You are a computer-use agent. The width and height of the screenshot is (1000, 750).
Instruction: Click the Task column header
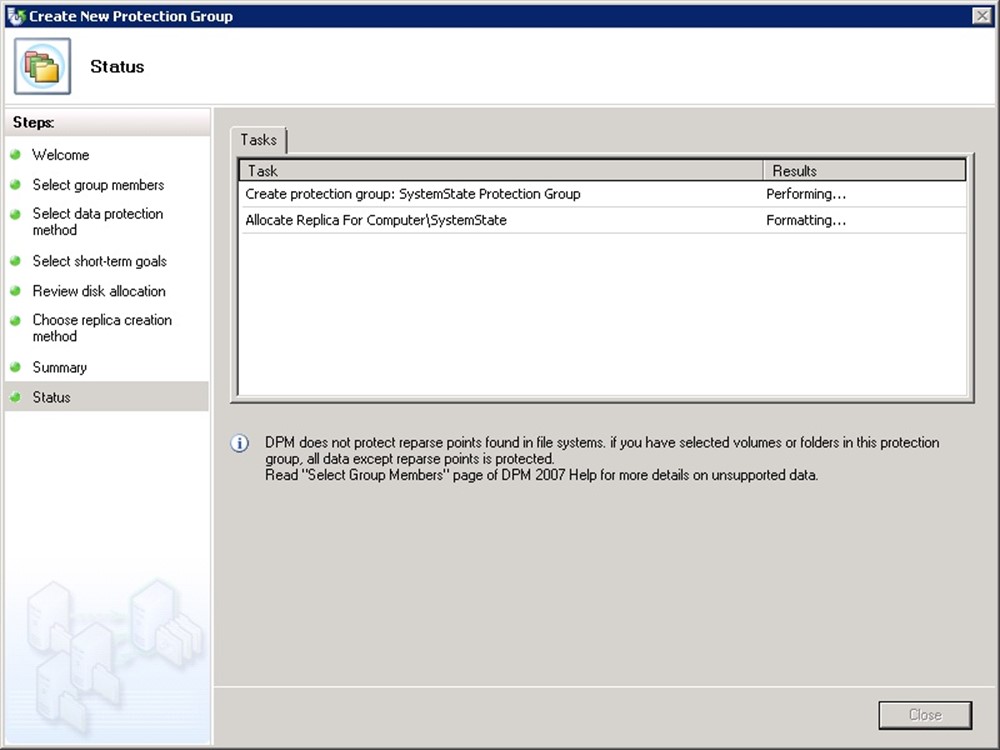point(500,171)
